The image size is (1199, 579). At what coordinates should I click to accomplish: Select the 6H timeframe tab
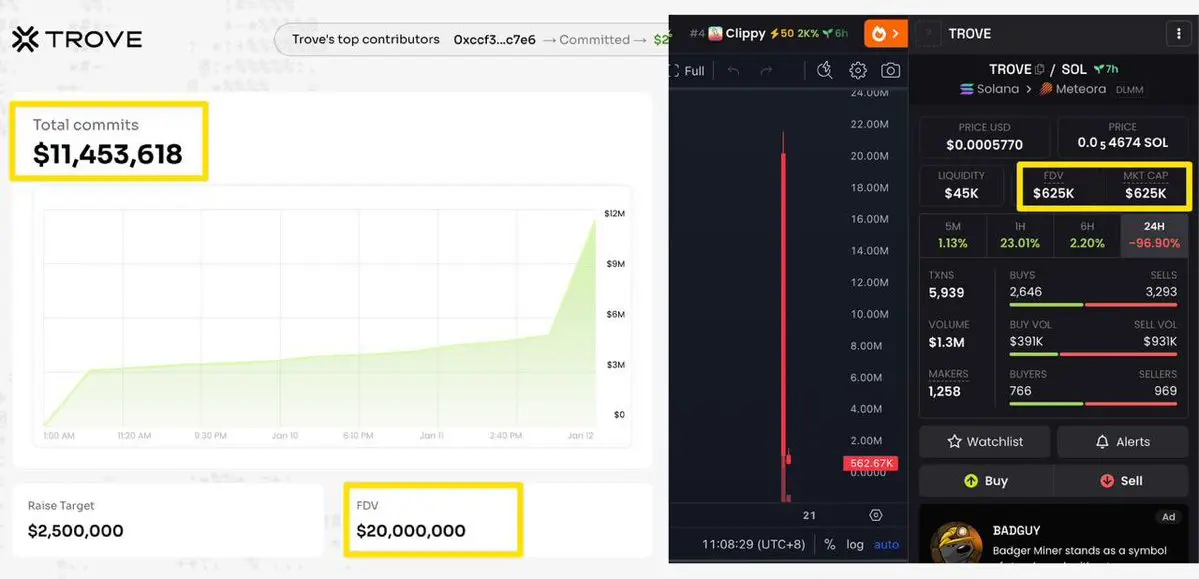coord(1087,236)
